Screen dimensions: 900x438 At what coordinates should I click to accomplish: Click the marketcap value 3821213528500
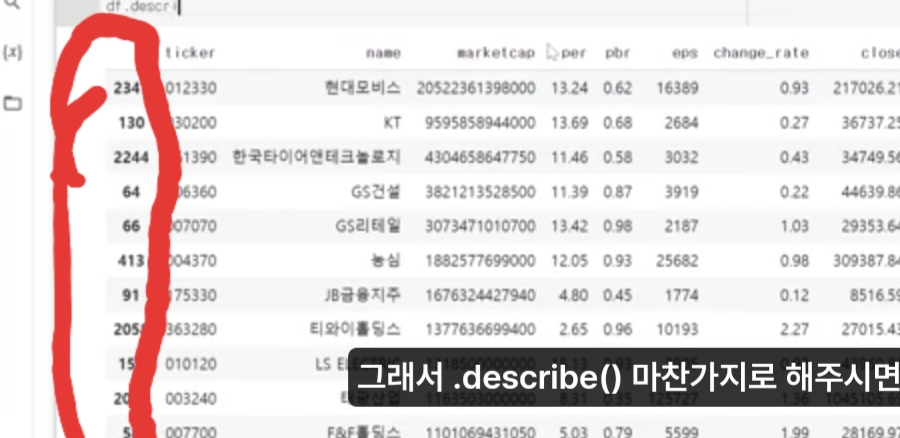(480, 192)
